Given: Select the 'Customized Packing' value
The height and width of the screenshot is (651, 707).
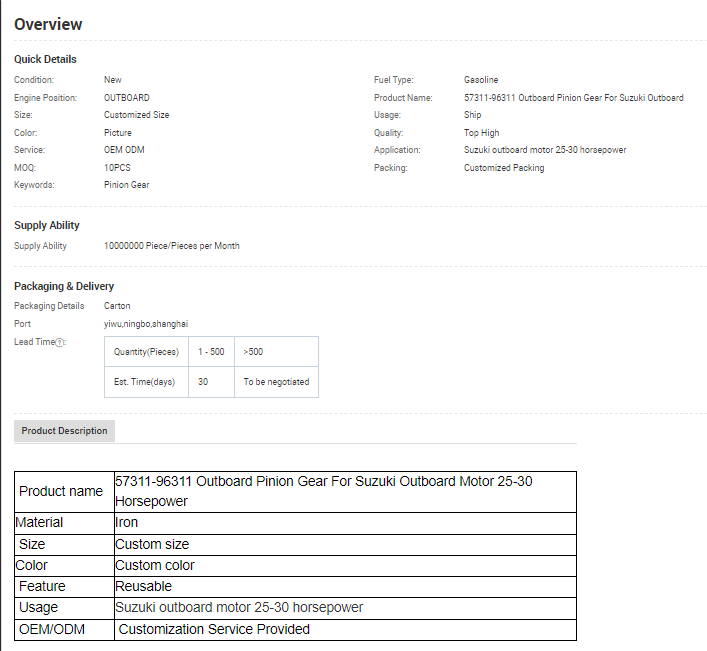Looking at the screenshot, I should point(504,168).
